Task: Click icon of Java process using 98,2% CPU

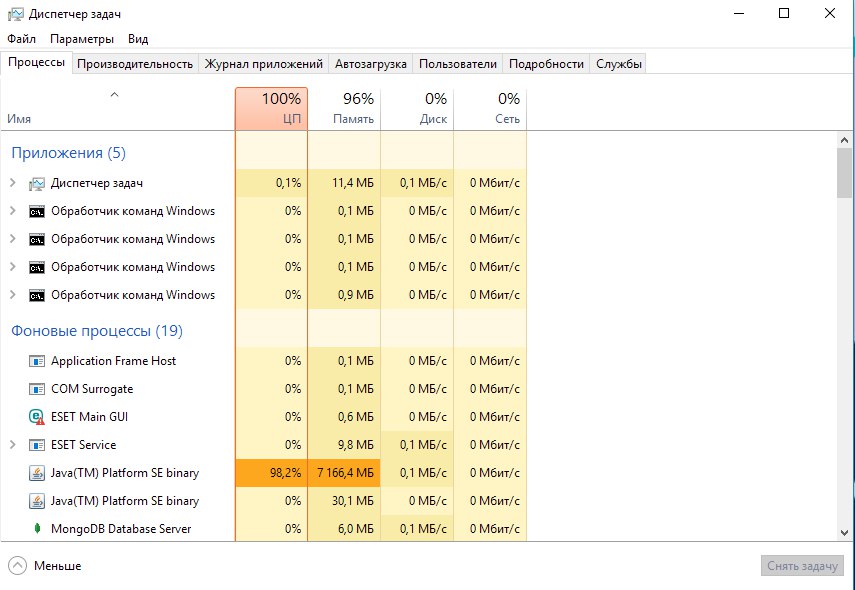Action: point(37,473)
